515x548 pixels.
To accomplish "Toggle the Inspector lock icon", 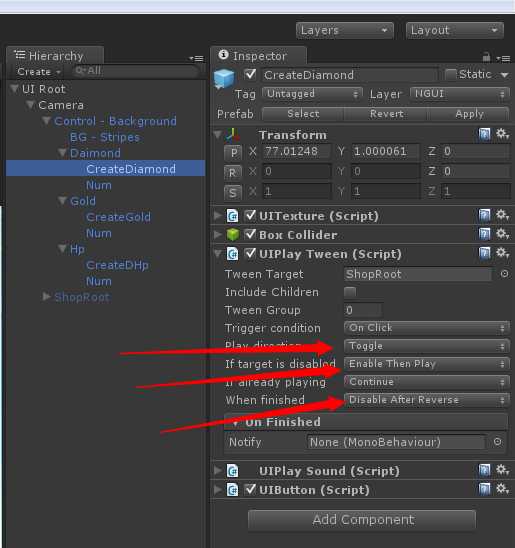I will (x=486, y=56).
